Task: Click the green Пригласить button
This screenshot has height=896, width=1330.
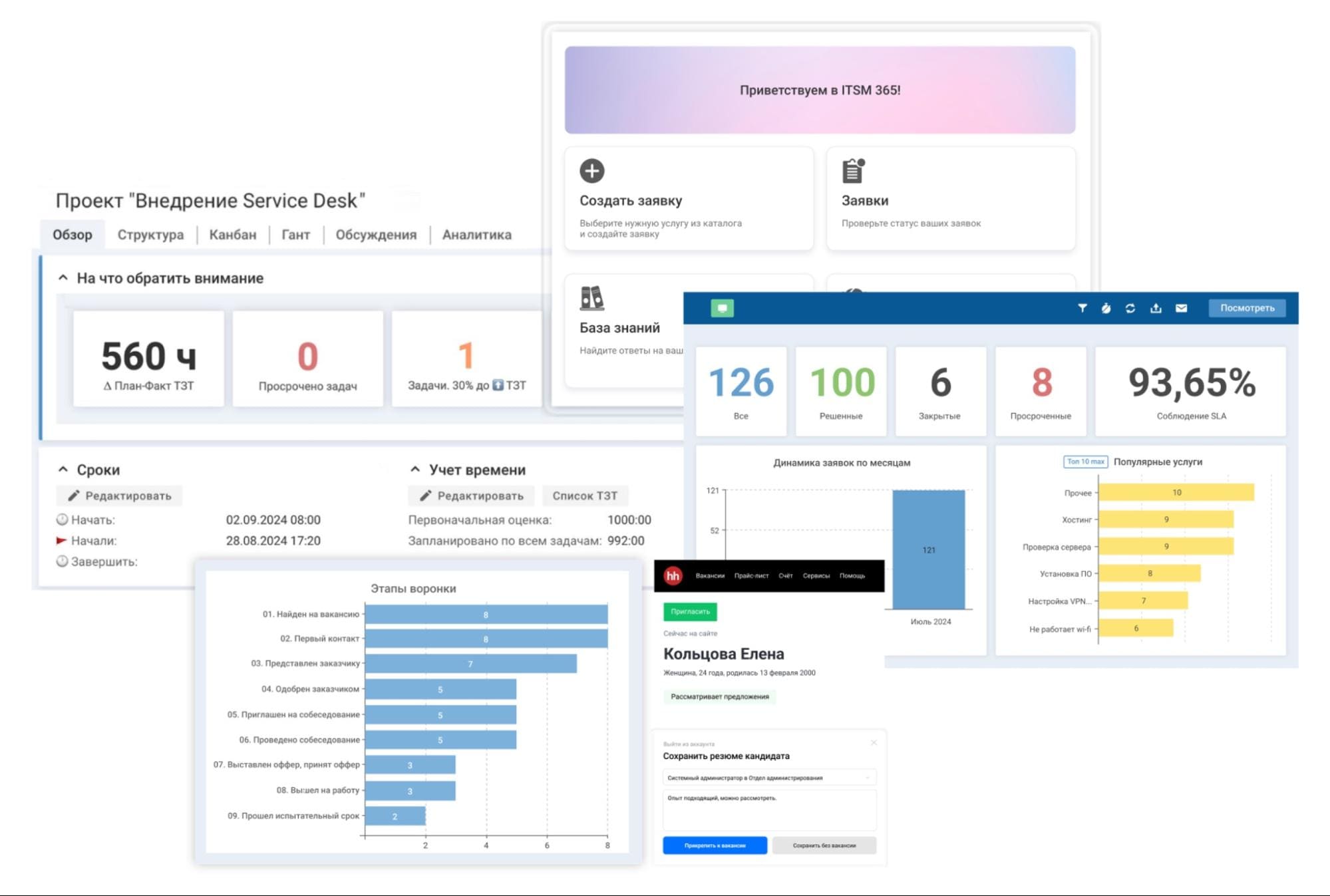Action: coord(690,611)
